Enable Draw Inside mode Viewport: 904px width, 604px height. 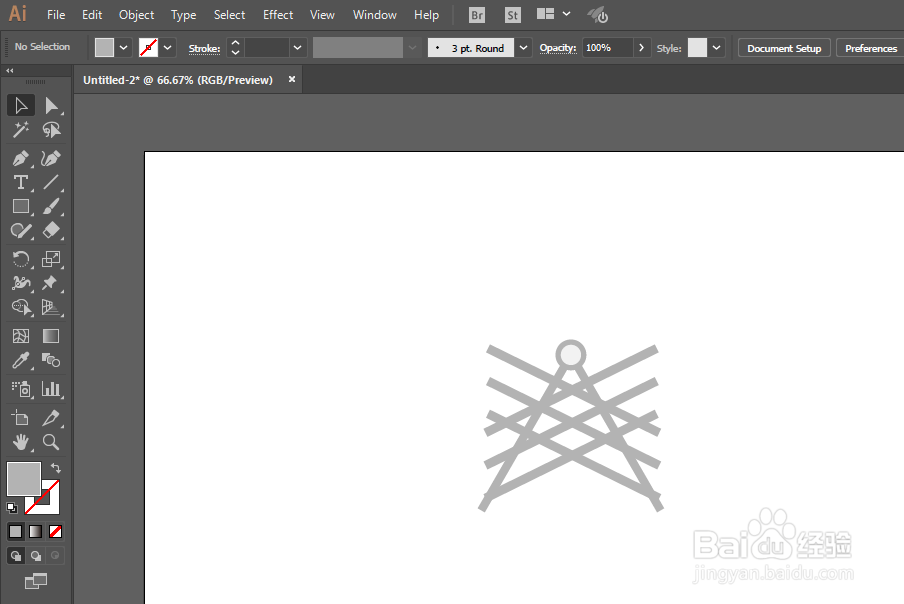click(x=55, y=556)
